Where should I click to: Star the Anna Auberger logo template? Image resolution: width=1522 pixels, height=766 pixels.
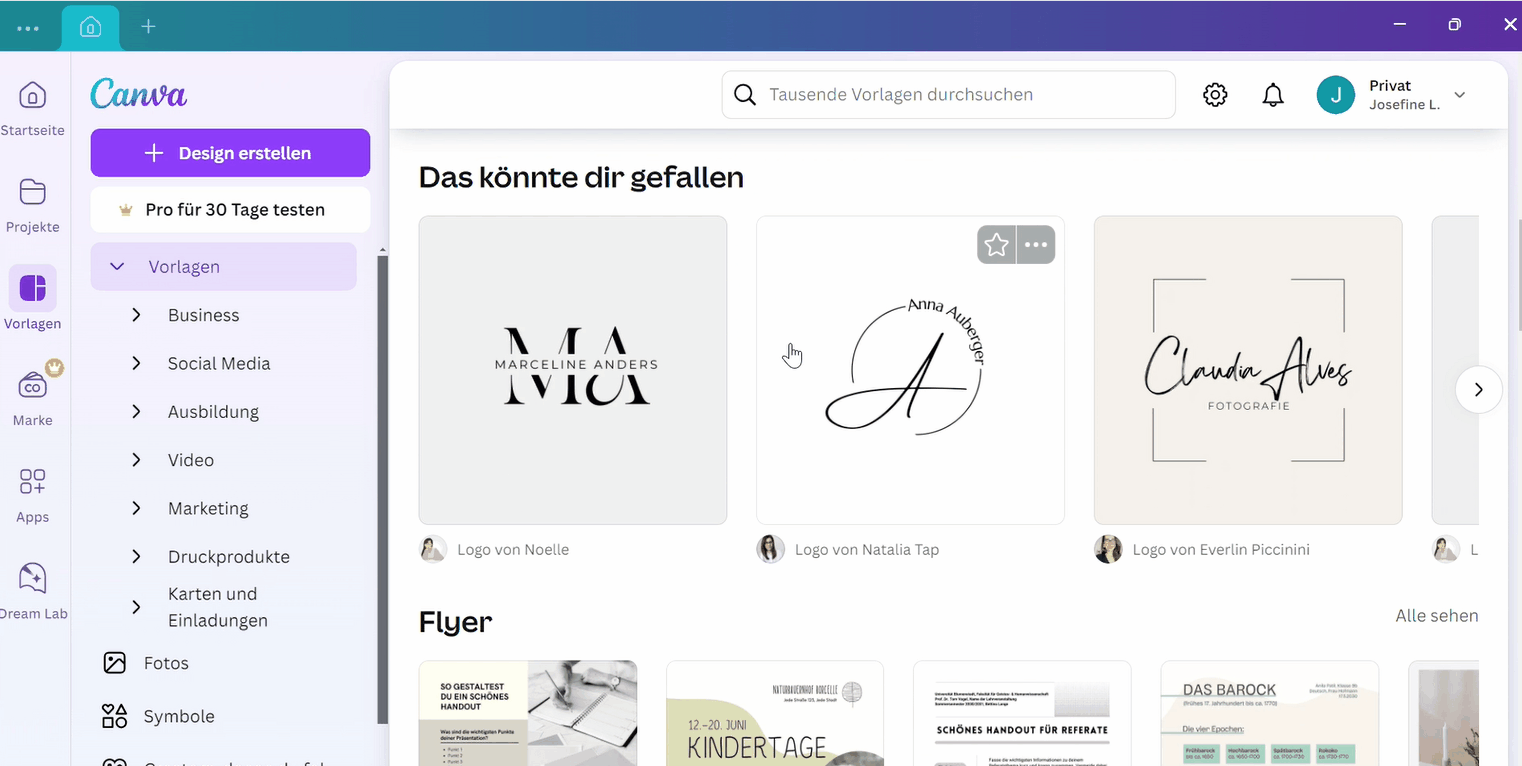click(x=996, y=245)
